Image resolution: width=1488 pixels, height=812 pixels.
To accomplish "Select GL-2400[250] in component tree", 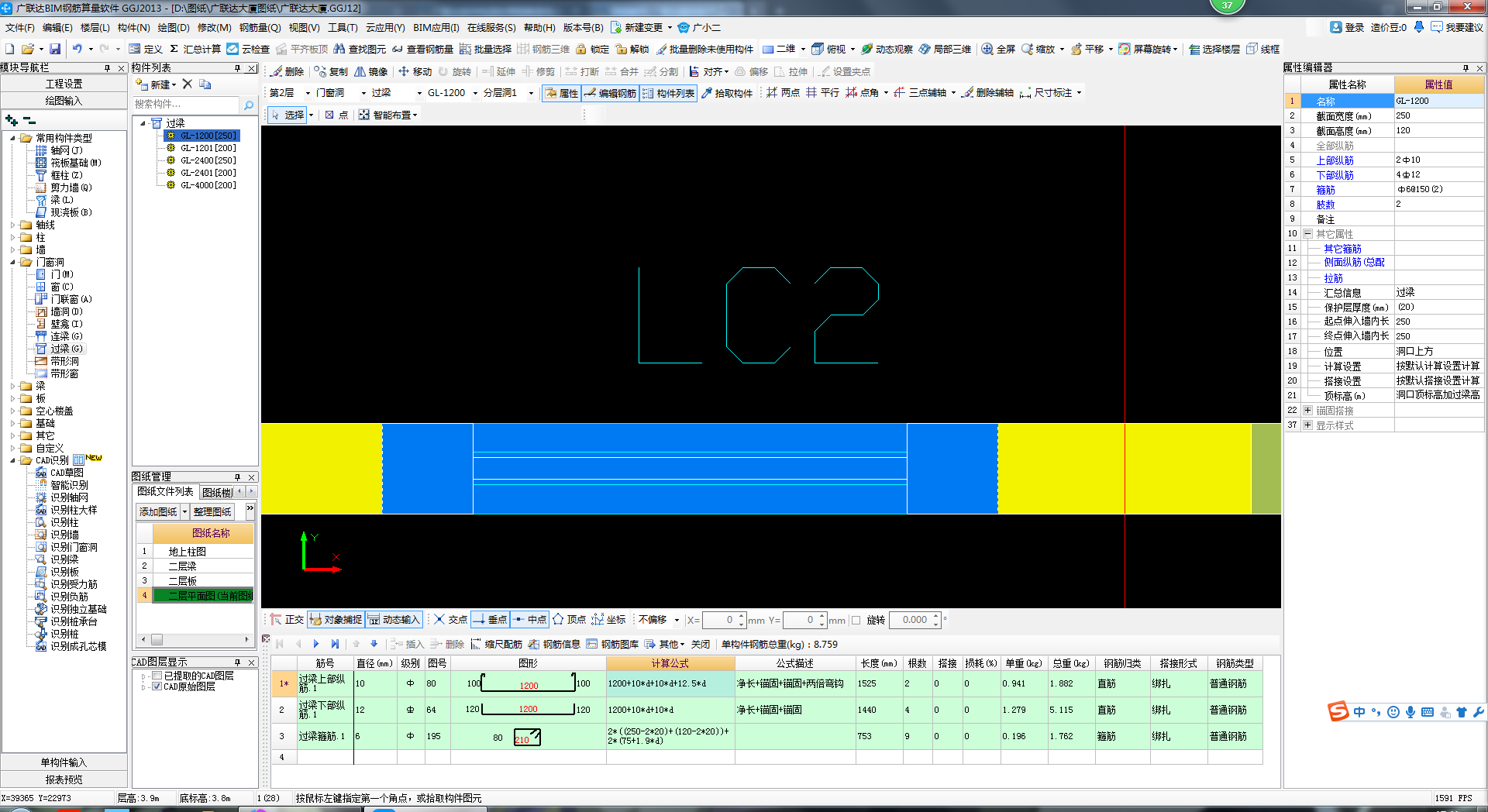I will point(208,160).
